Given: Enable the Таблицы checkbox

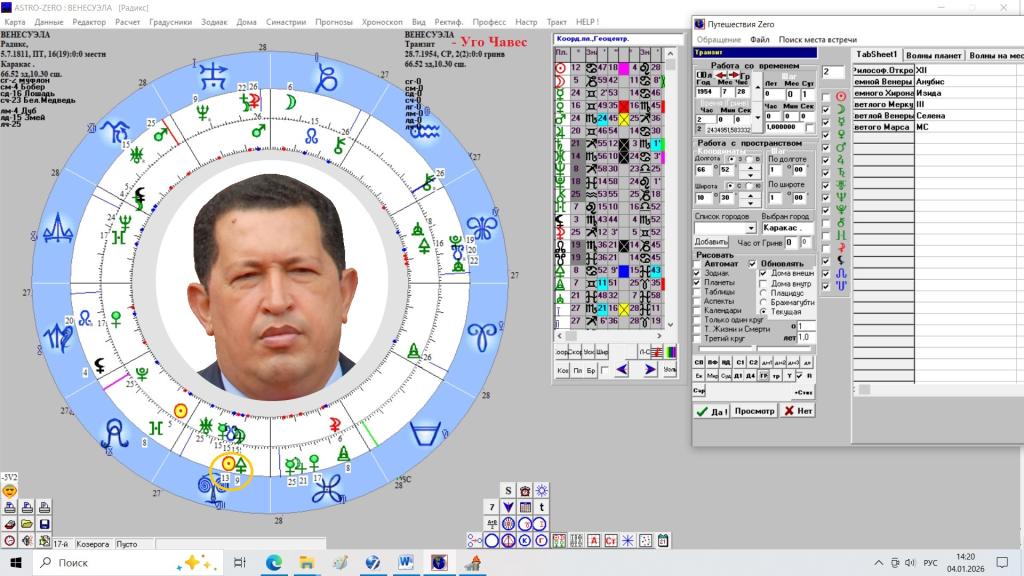Looking at the screenshot, I should 698,292.
